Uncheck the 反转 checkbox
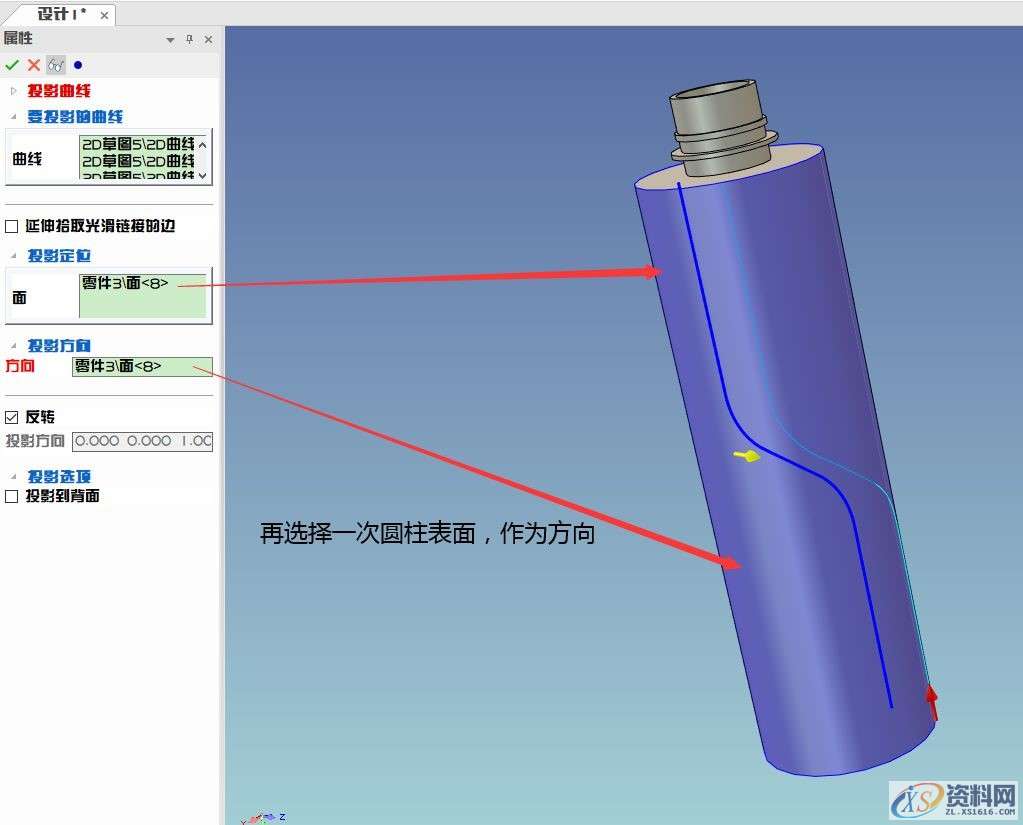Image resolution: width=1023 pixels, height=825 pixels. (11, 417)
